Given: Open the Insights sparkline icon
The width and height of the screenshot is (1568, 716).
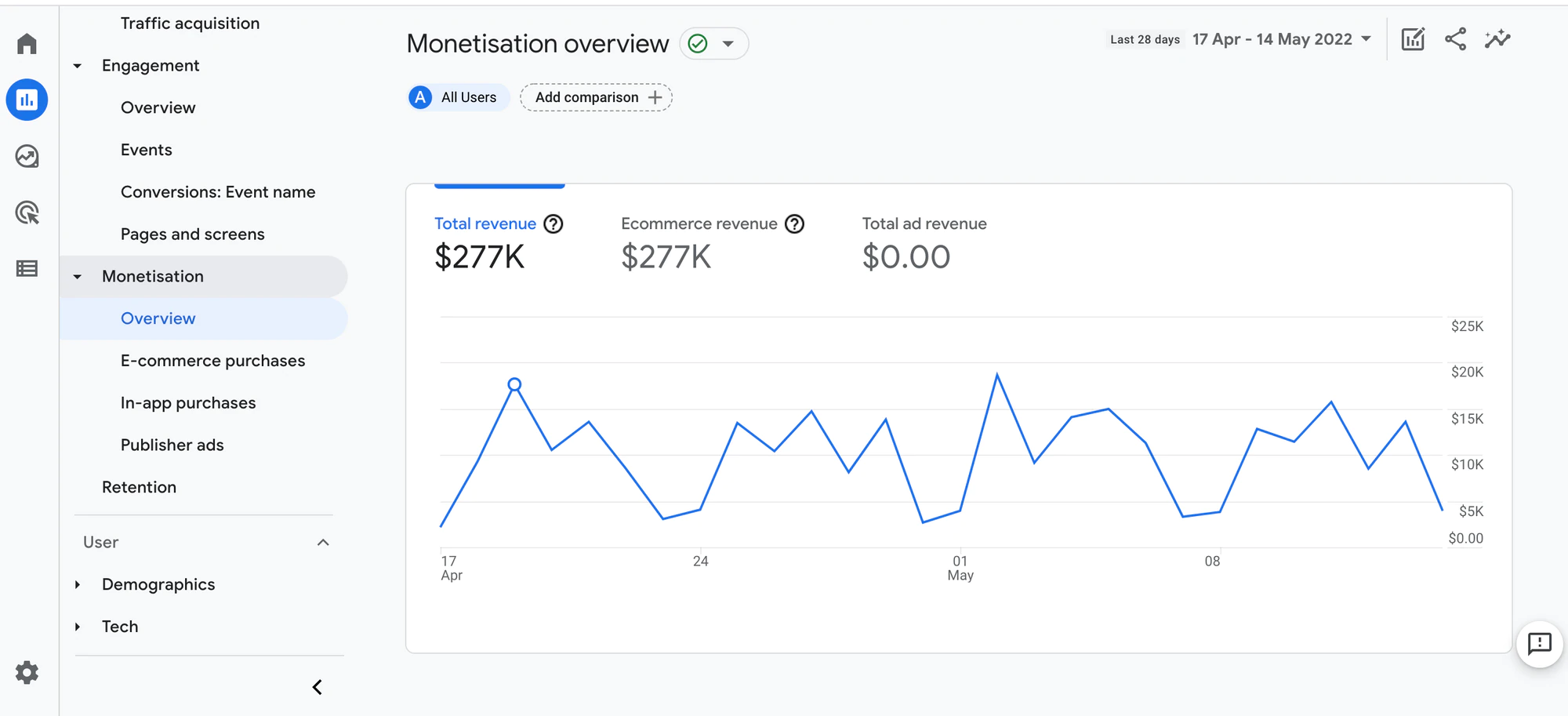Looking at the screenshot, I should coord(1497,39).
